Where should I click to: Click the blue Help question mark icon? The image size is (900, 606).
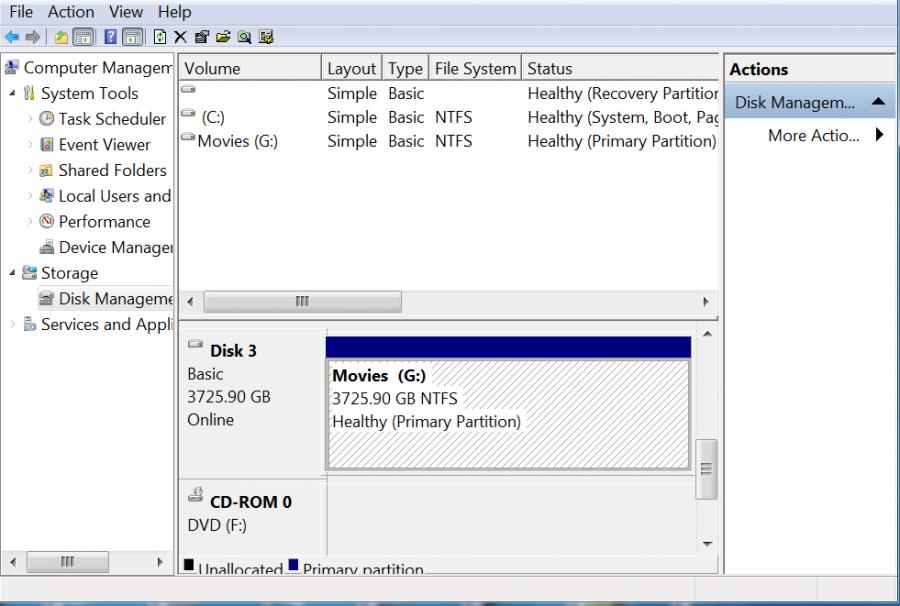(x=110, y=37)
